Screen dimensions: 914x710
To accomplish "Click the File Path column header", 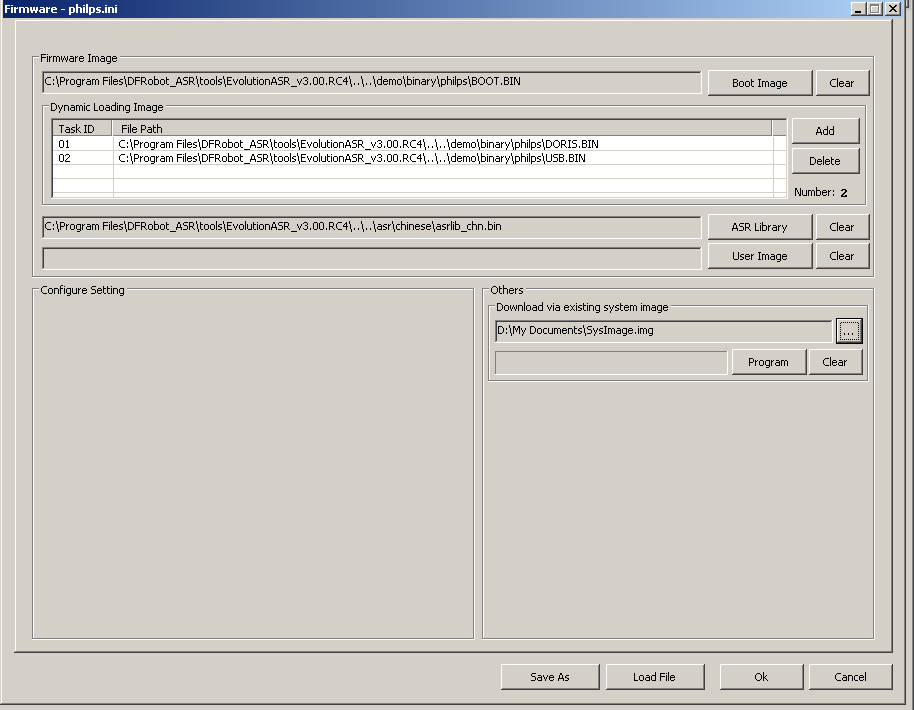I will (442, 129).
